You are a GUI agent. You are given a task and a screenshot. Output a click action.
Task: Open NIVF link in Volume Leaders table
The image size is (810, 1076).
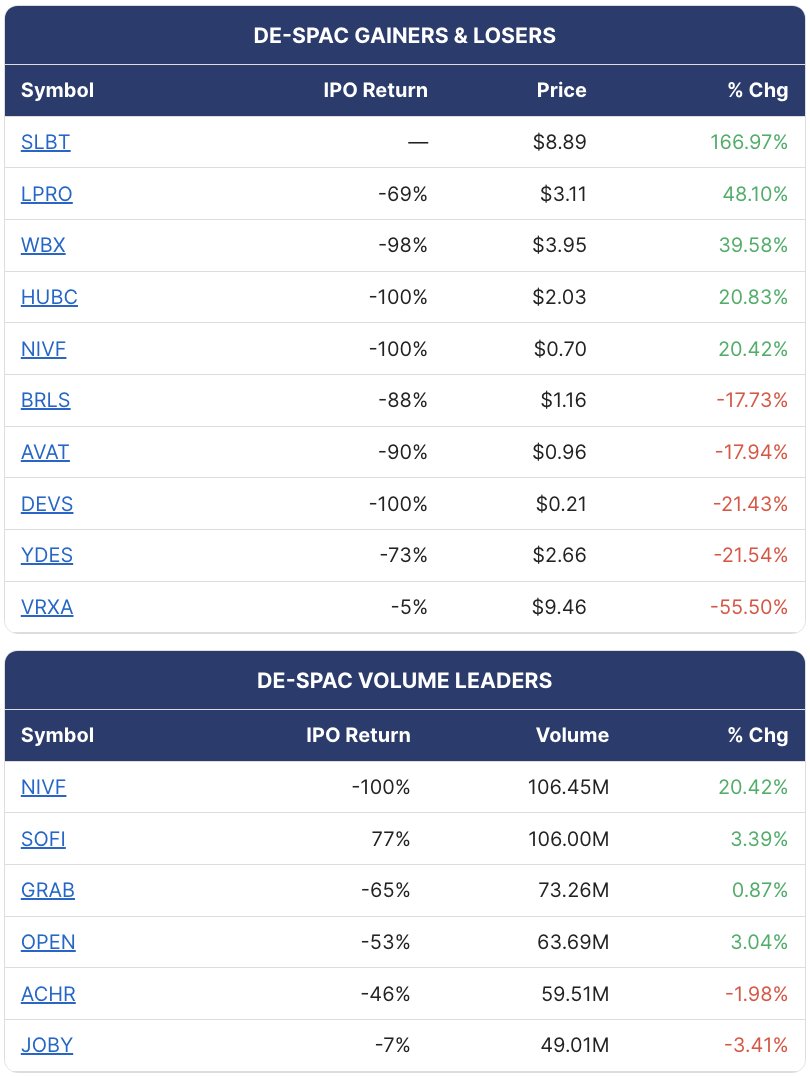(x=43, y=787)
